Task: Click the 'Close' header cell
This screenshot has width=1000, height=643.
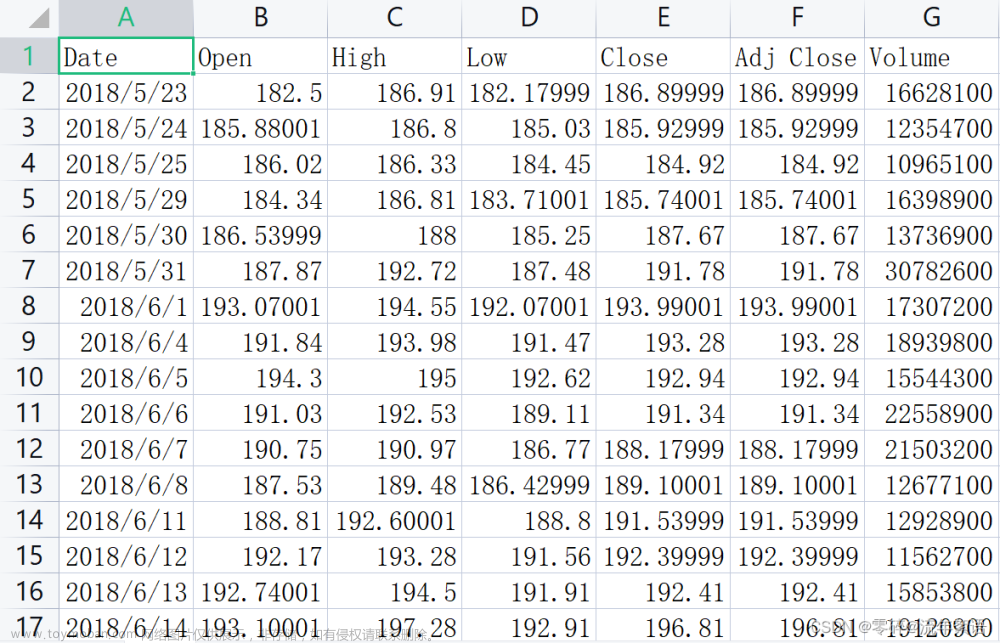Action: pos(663,56)
